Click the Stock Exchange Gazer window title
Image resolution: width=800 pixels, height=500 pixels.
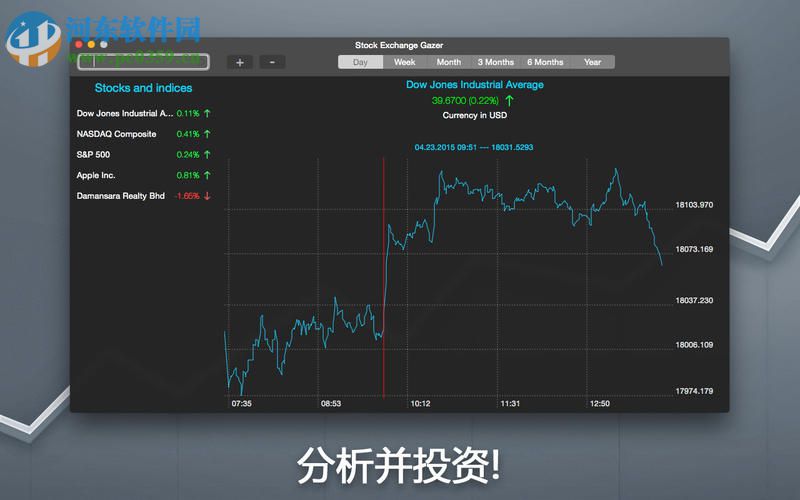[399, 45]
